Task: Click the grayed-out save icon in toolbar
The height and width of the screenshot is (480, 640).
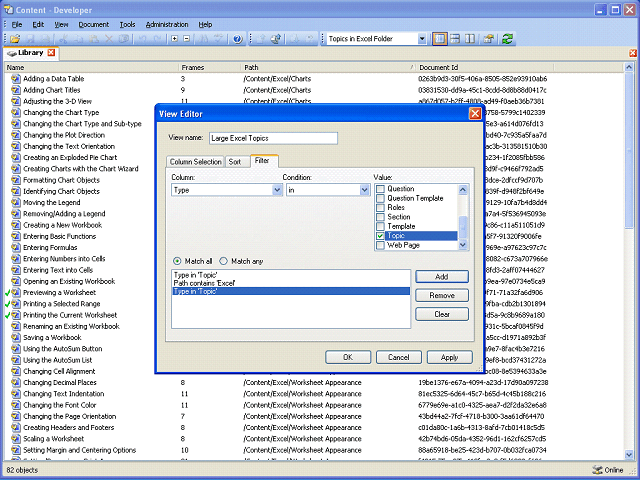Action: pos(30,39)
